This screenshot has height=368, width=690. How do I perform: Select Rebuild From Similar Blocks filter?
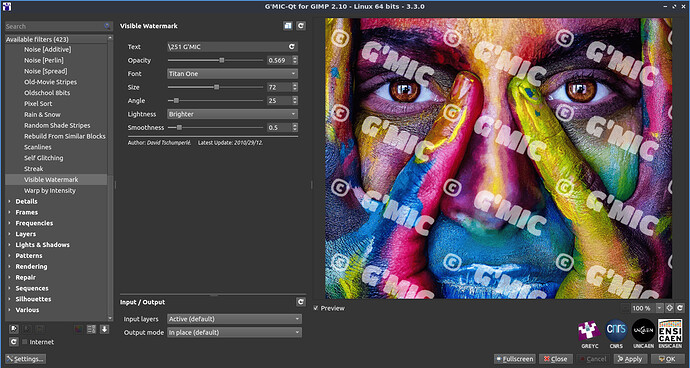click(x=65, y=136)
